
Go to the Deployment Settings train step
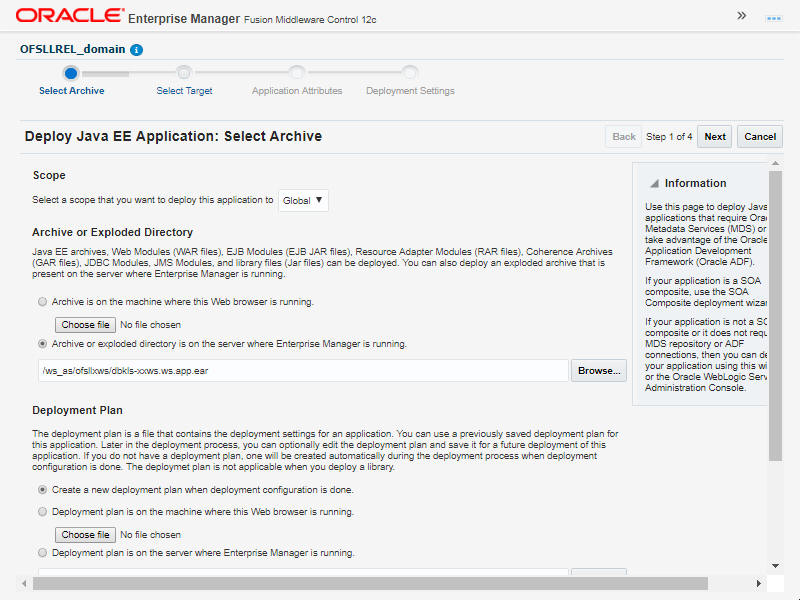point(410,81)
